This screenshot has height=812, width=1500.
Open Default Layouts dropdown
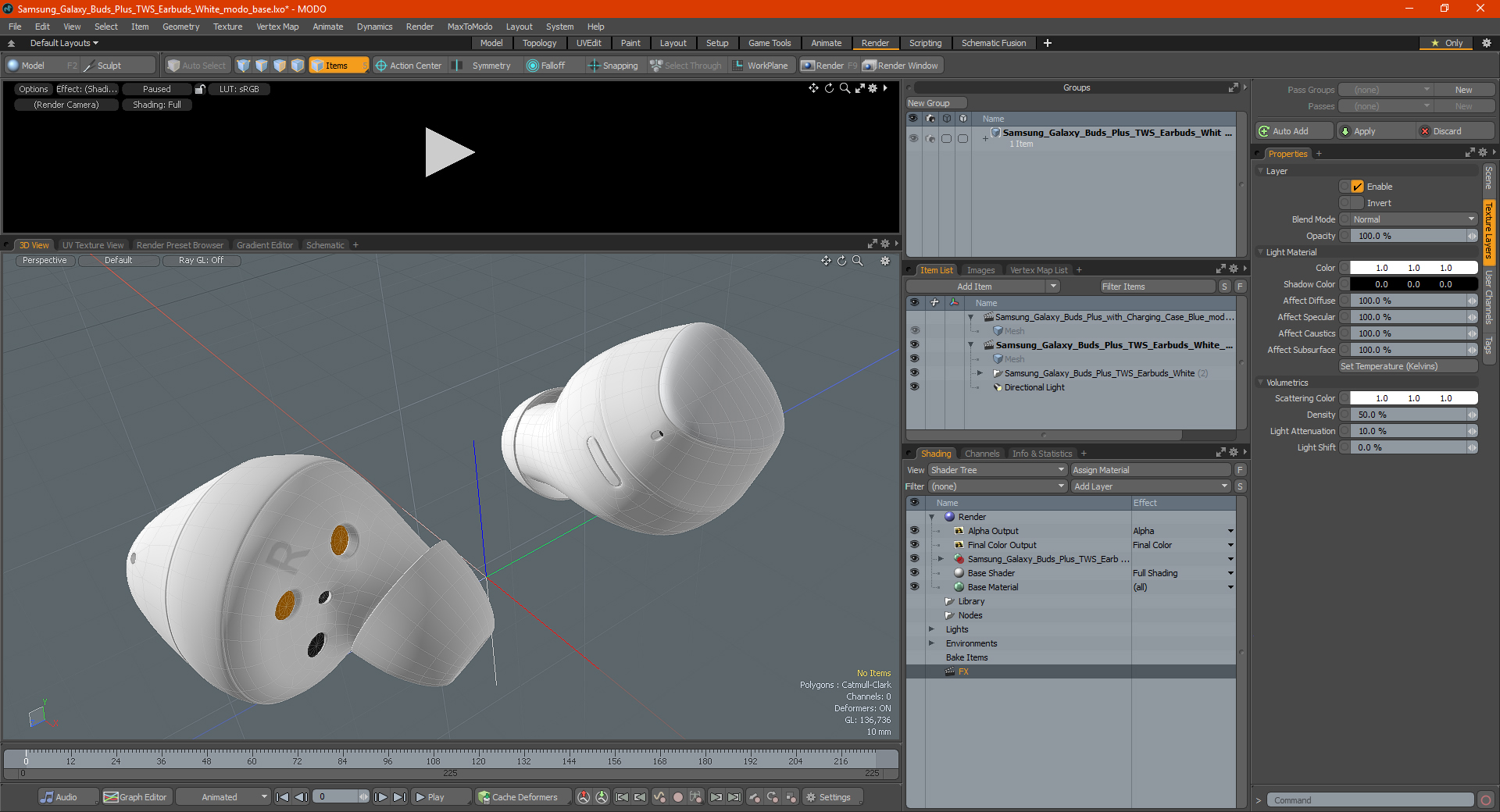(x=64, y=43)
